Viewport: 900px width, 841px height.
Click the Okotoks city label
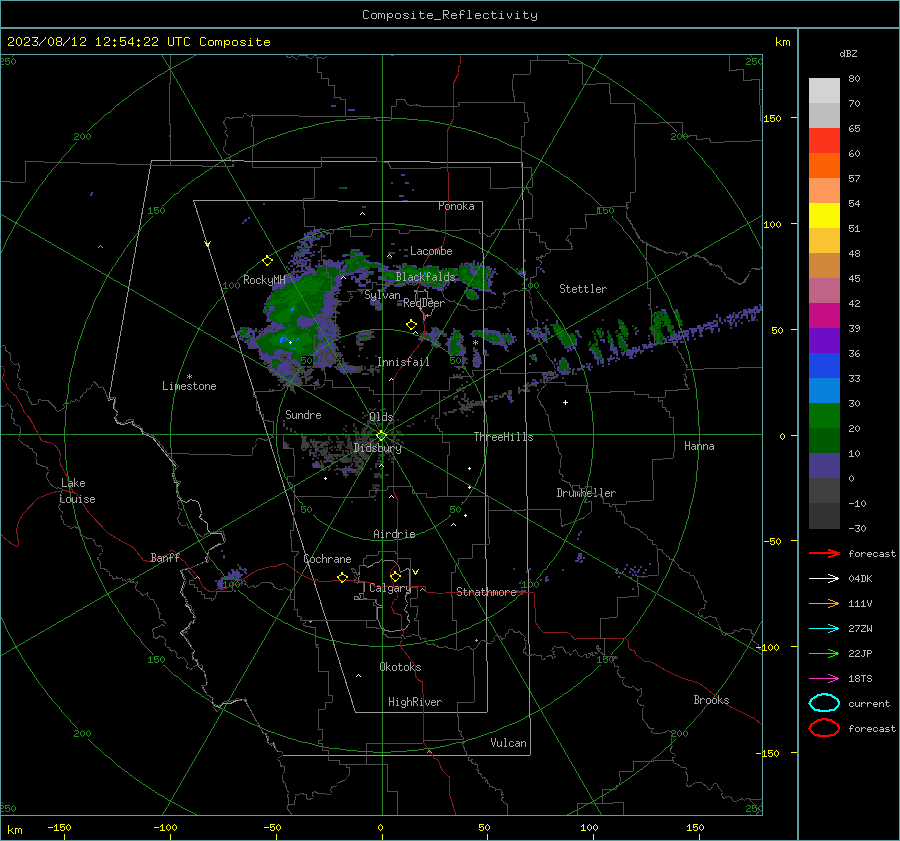[400, 667]
